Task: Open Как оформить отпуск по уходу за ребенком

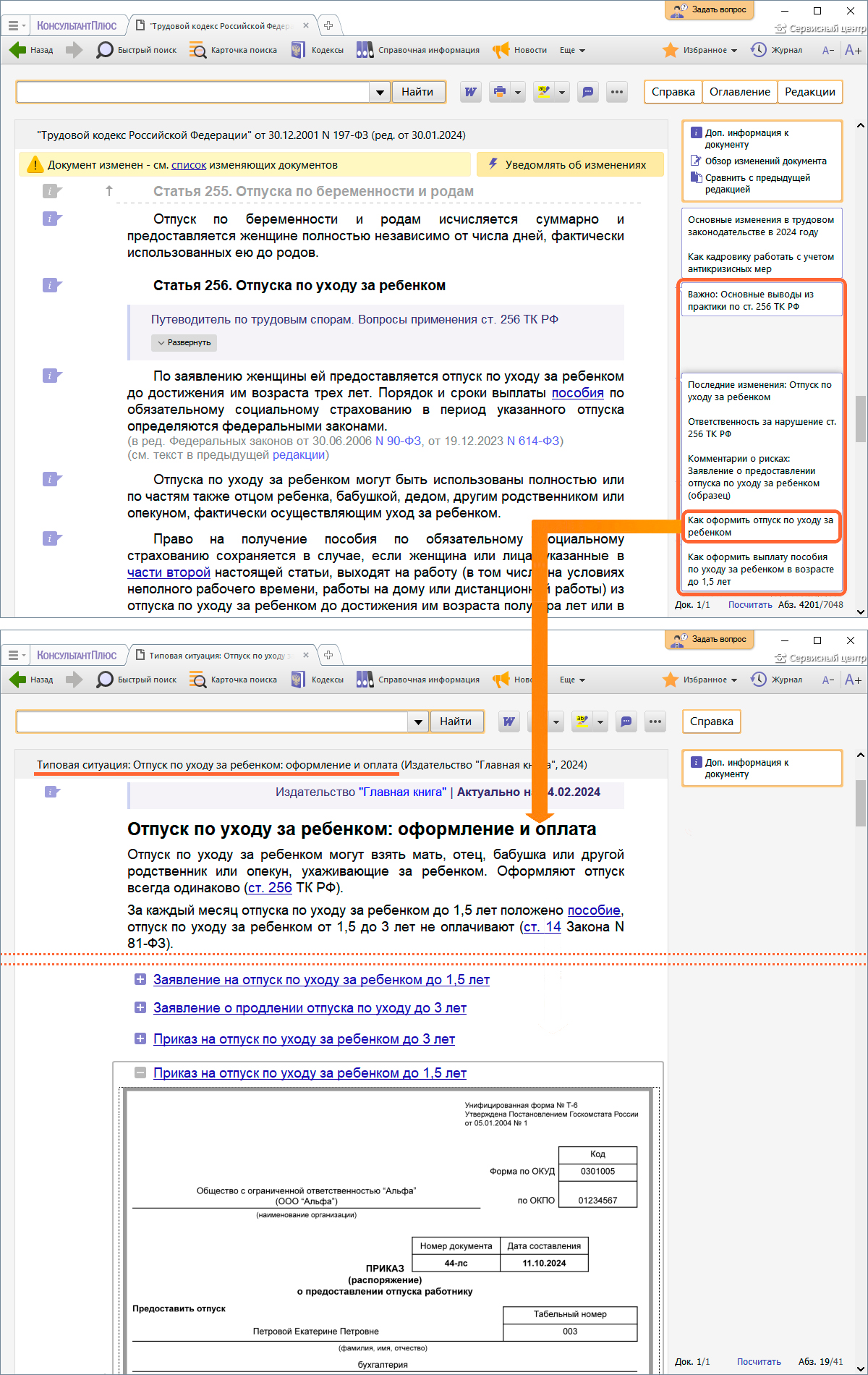Action: pos(761,526)
